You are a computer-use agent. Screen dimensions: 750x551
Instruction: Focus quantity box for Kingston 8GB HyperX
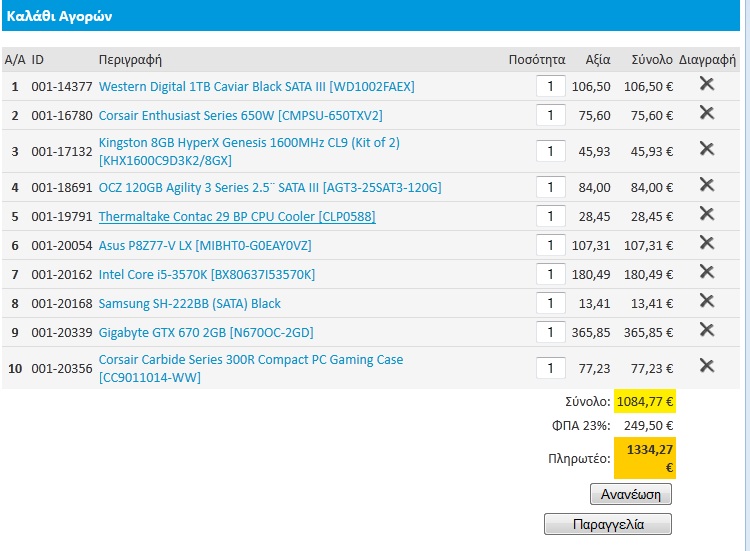pyautogui.click(x=551, y=151)
